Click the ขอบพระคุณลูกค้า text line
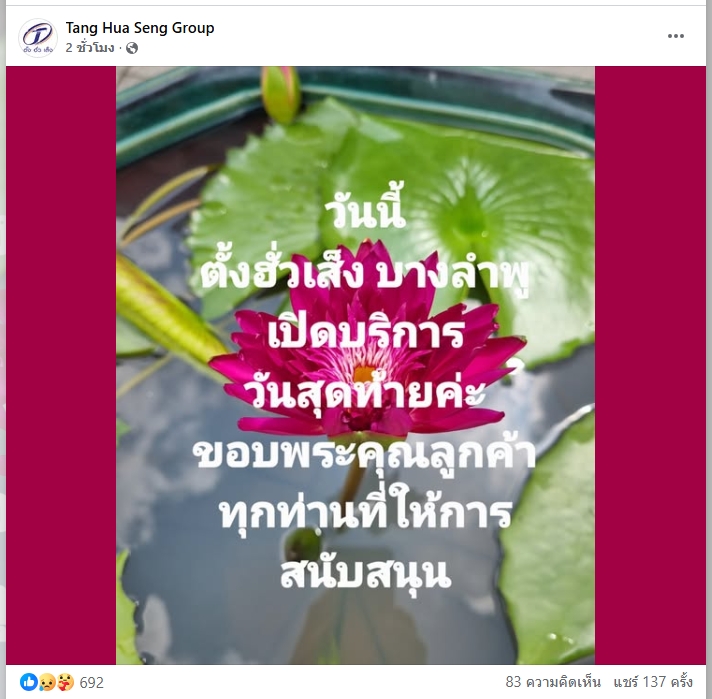The image size is (712, 699). 364,455
